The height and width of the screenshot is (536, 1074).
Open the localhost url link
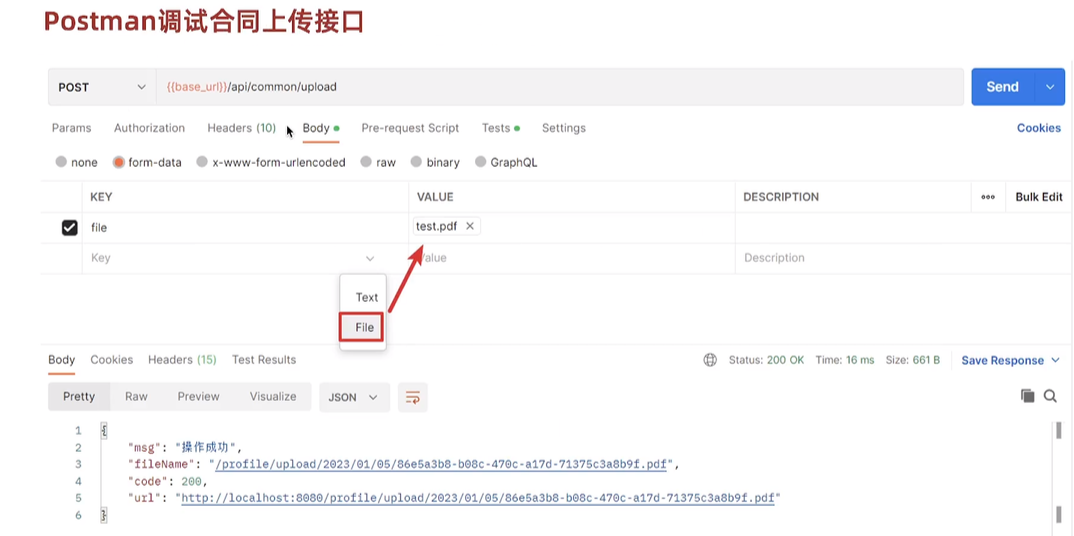click(x=477, y=498)
